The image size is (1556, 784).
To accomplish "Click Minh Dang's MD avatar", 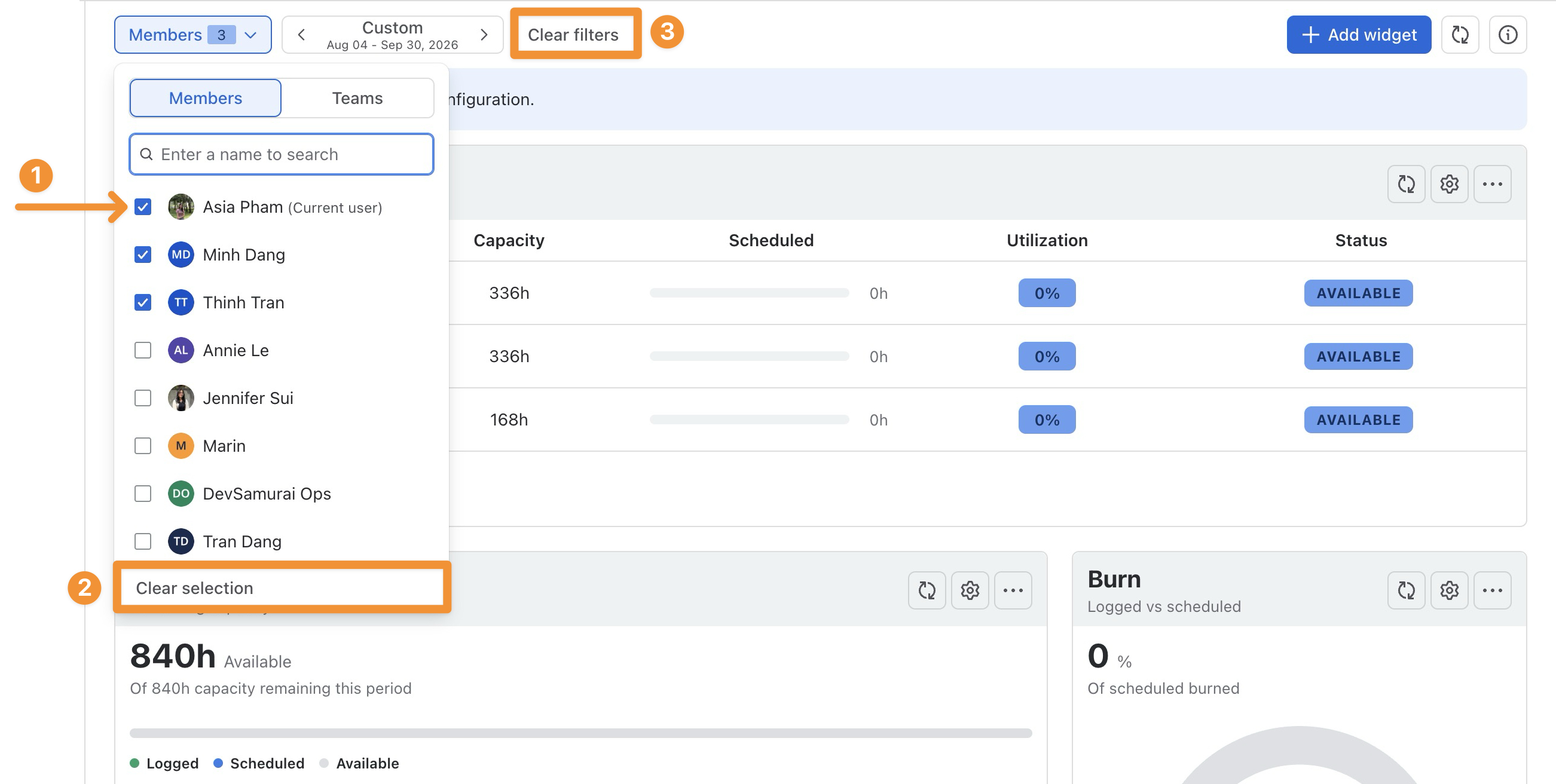I will coord(181,255).
